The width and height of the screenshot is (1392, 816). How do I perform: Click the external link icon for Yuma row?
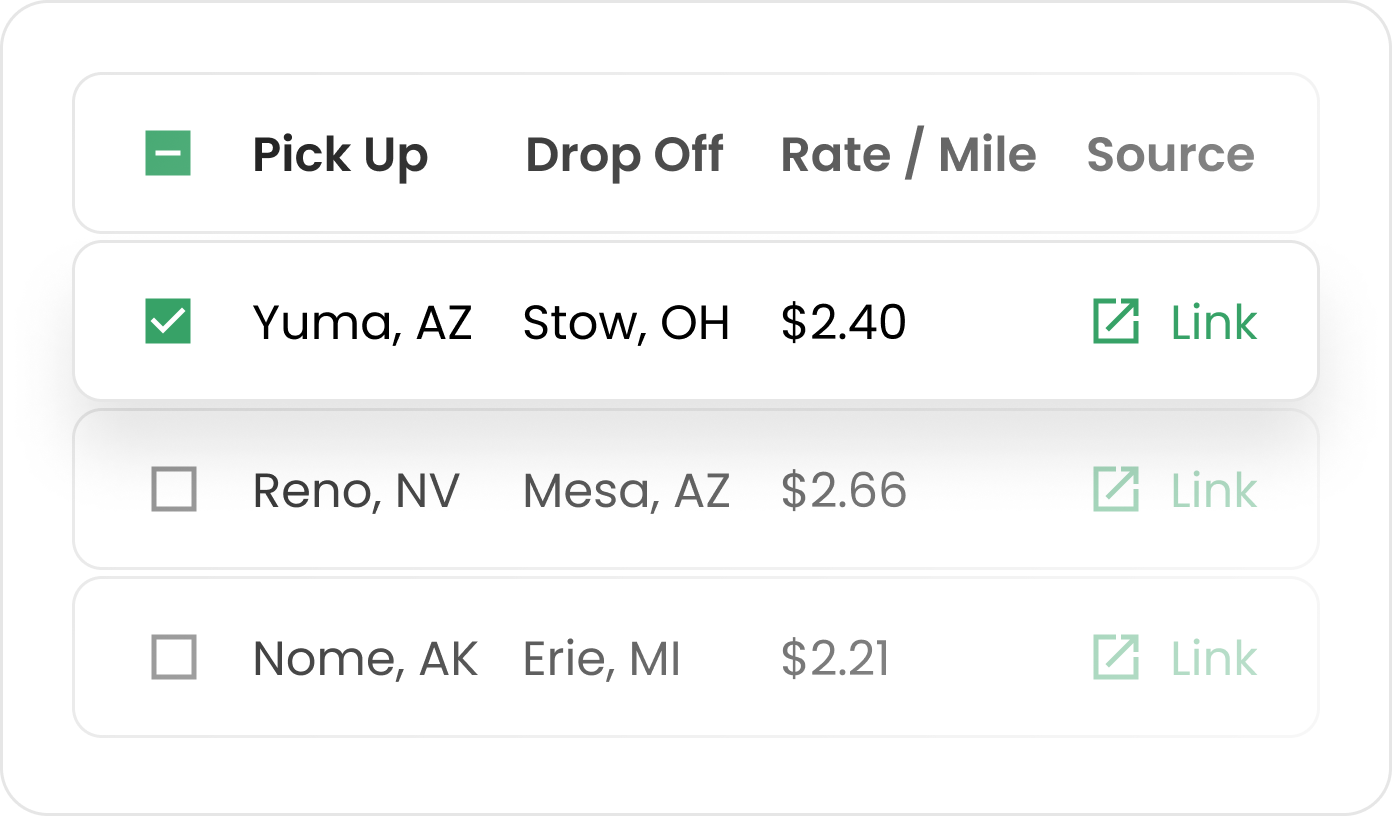[x=1115, y=322]
